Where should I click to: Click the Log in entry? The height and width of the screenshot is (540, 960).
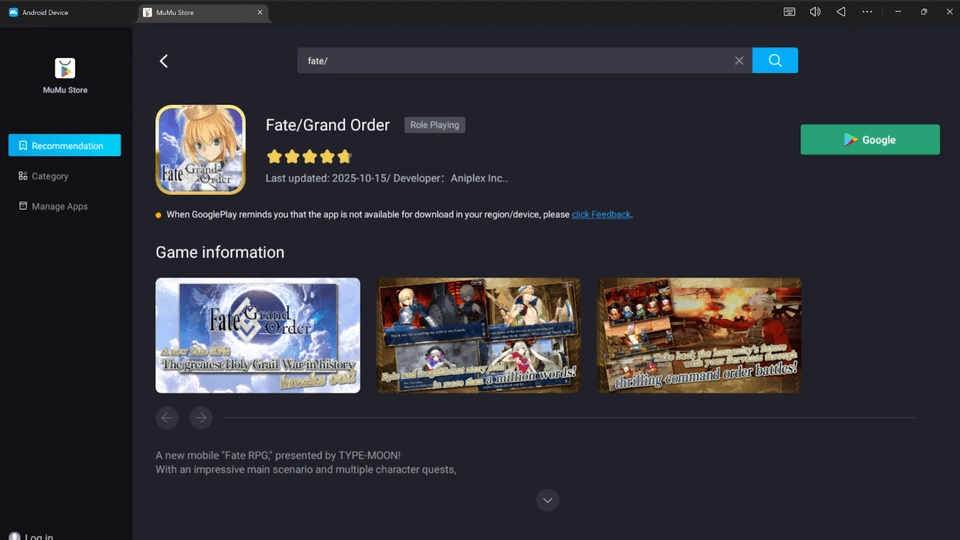pyautogui.click(x=32, y=536)
